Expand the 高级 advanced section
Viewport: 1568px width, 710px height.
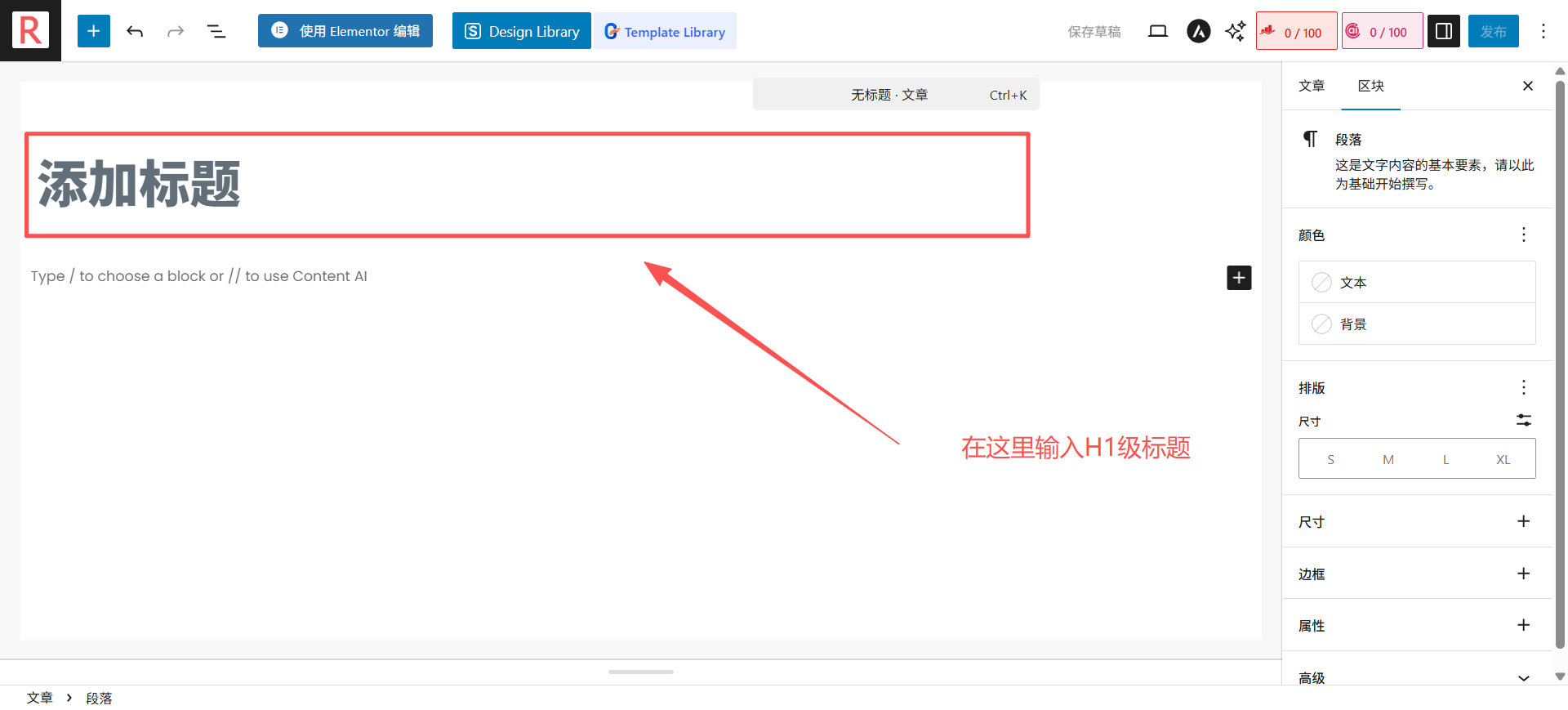click(1523, 677)
